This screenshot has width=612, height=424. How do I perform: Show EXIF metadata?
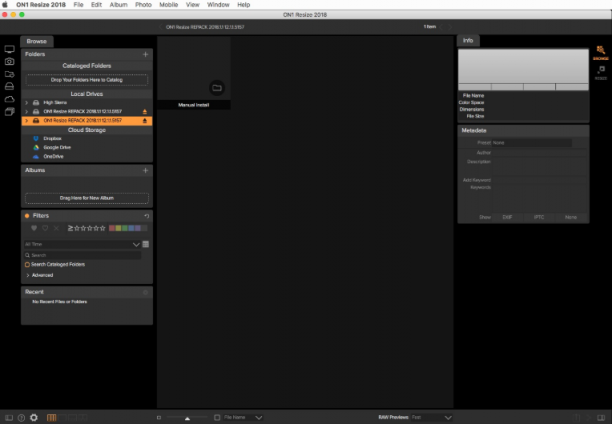pos(507,217)
